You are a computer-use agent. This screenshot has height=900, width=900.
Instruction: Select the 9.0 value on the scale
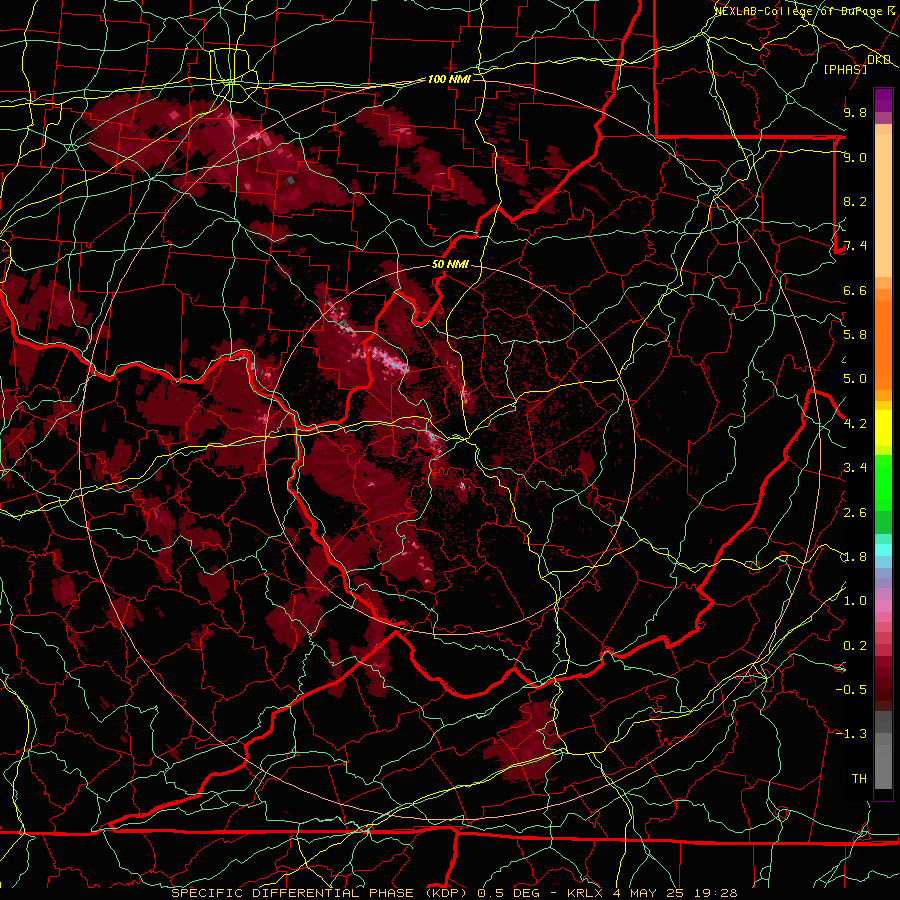point(855,157)
